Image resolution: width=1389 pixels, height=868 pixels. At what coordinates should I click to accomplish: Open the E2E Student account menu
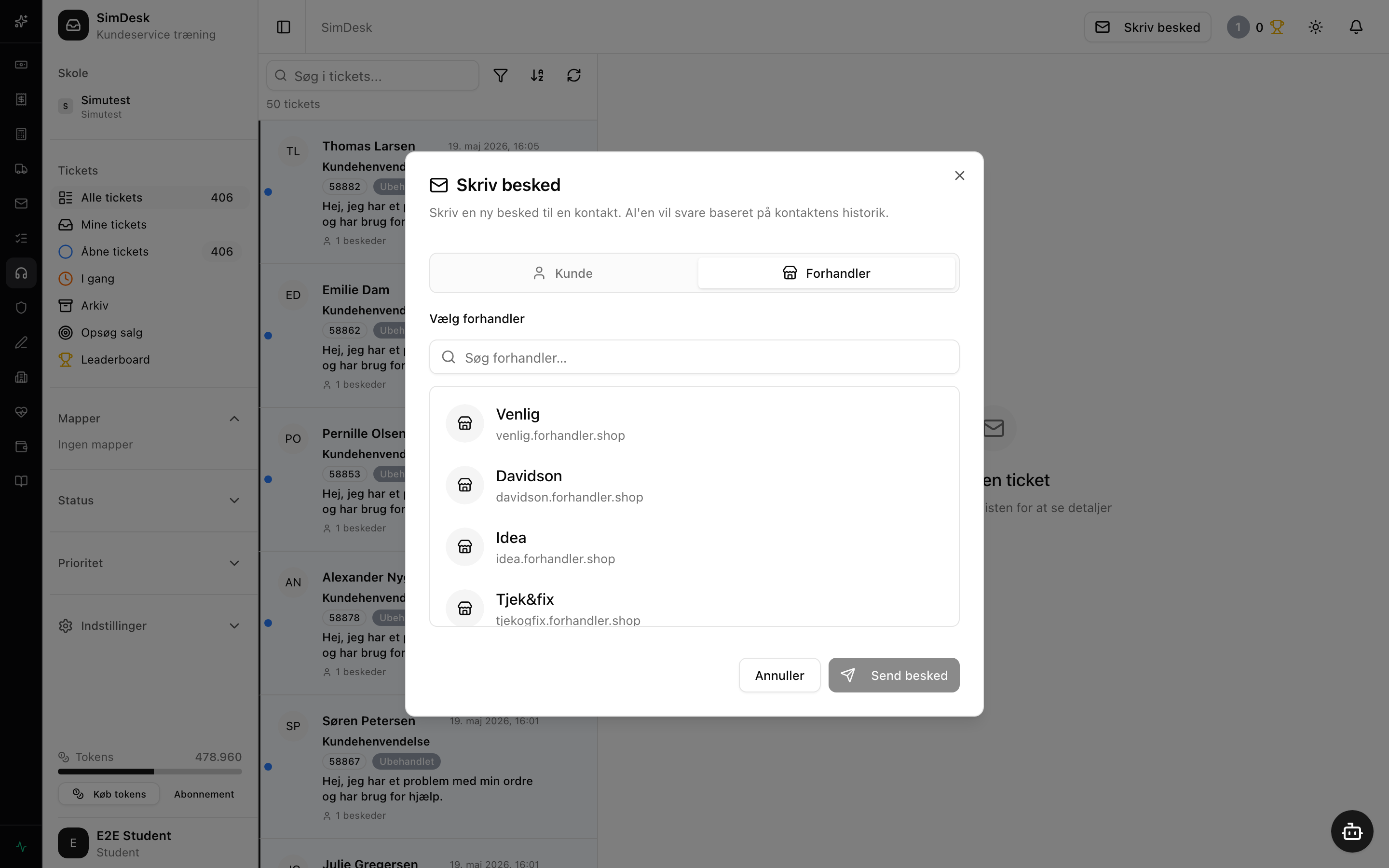[150, 843]
